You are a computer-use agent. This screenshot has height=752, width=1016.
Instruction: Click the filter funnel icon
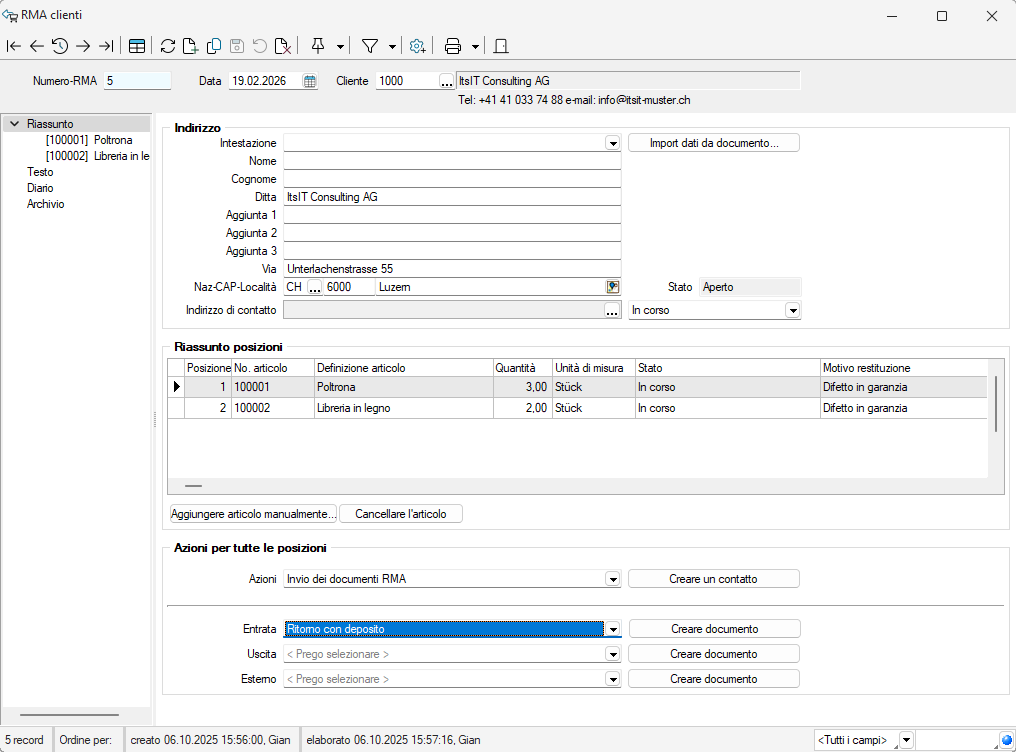point(369,46)
